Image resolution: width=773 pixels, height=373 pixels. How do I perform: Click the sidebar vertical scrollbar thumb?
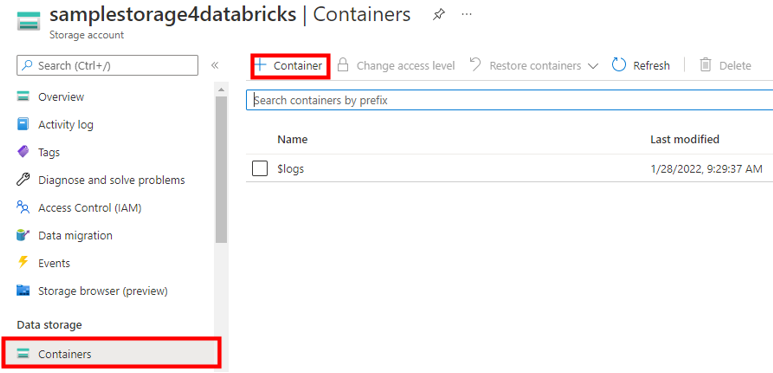(x=221, y=169)
